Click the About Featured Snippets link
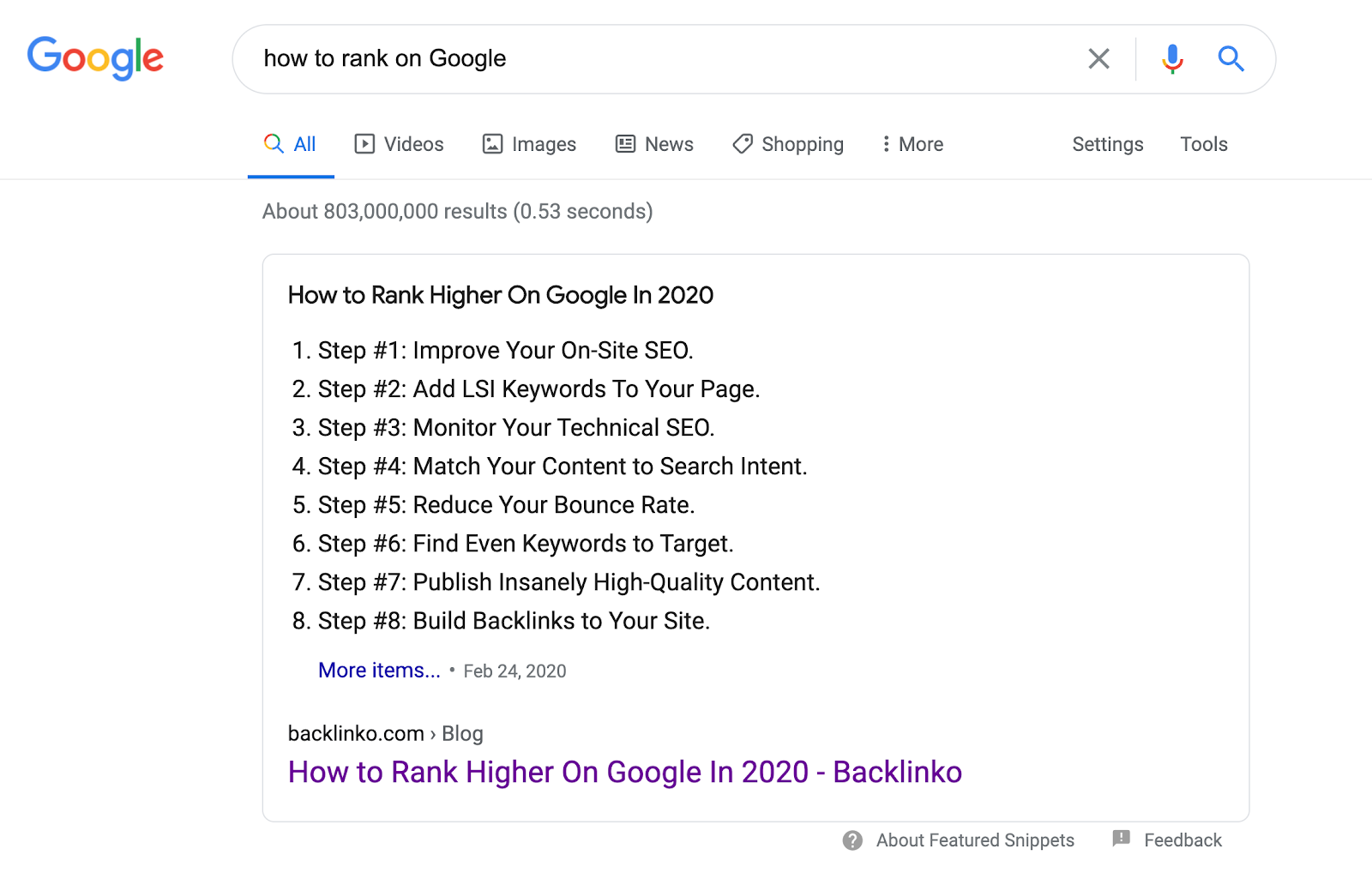1372x873 pixels. click(x=975, y=840)
